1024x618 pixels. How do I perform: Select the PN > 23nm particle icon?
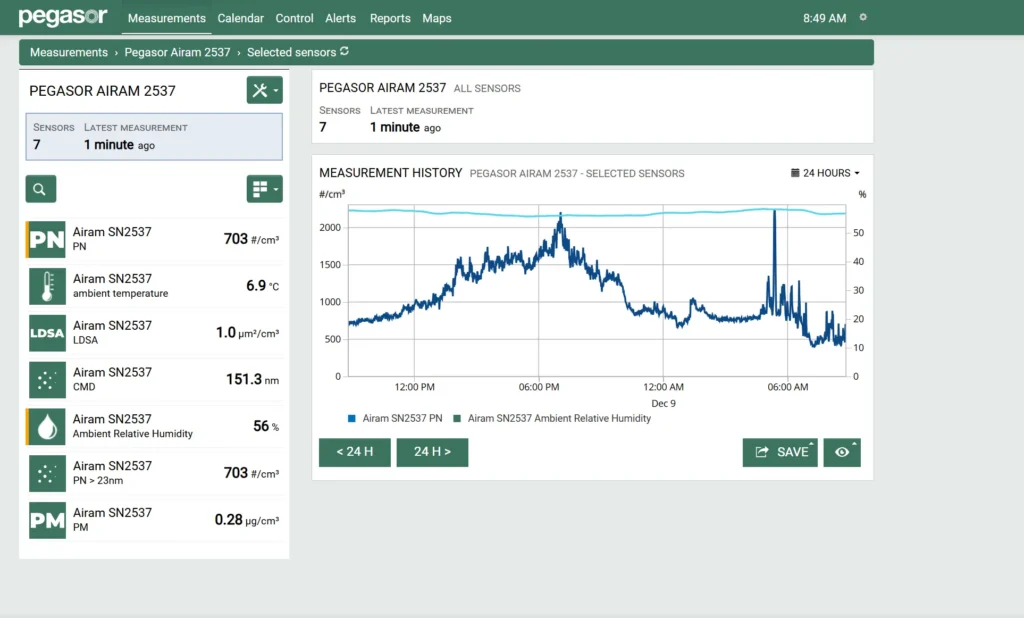(x=47, y=474)
